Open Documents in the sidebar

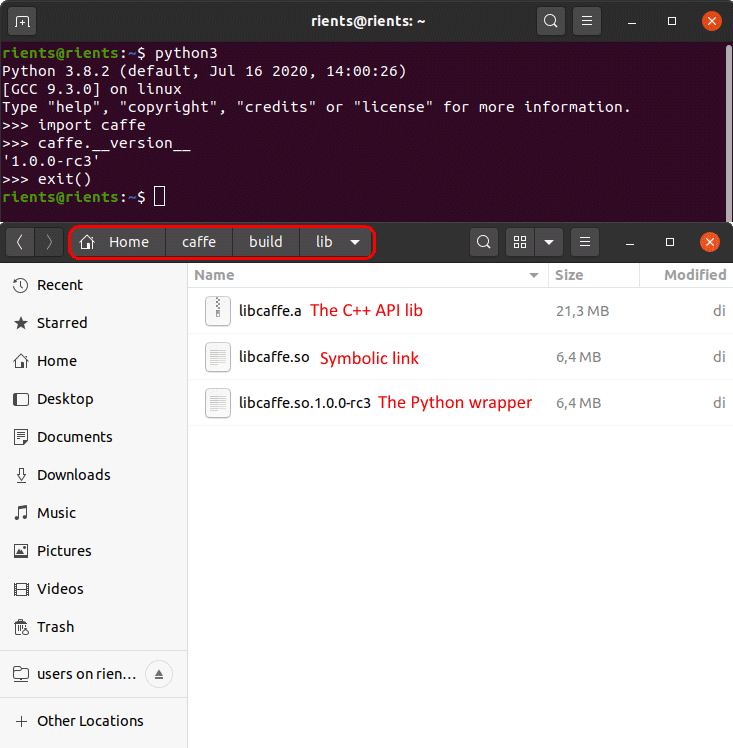click(93, 437)
